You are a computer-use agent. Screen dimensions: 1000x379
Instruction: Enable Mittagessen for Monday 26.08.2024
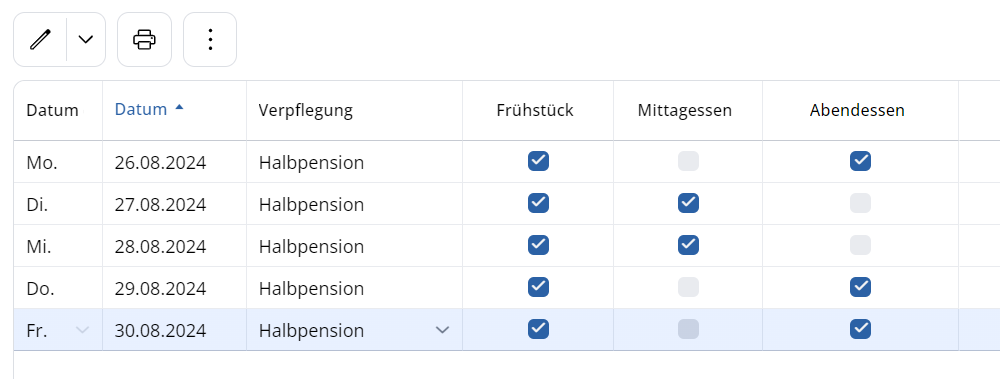click(x=688, y=161)
